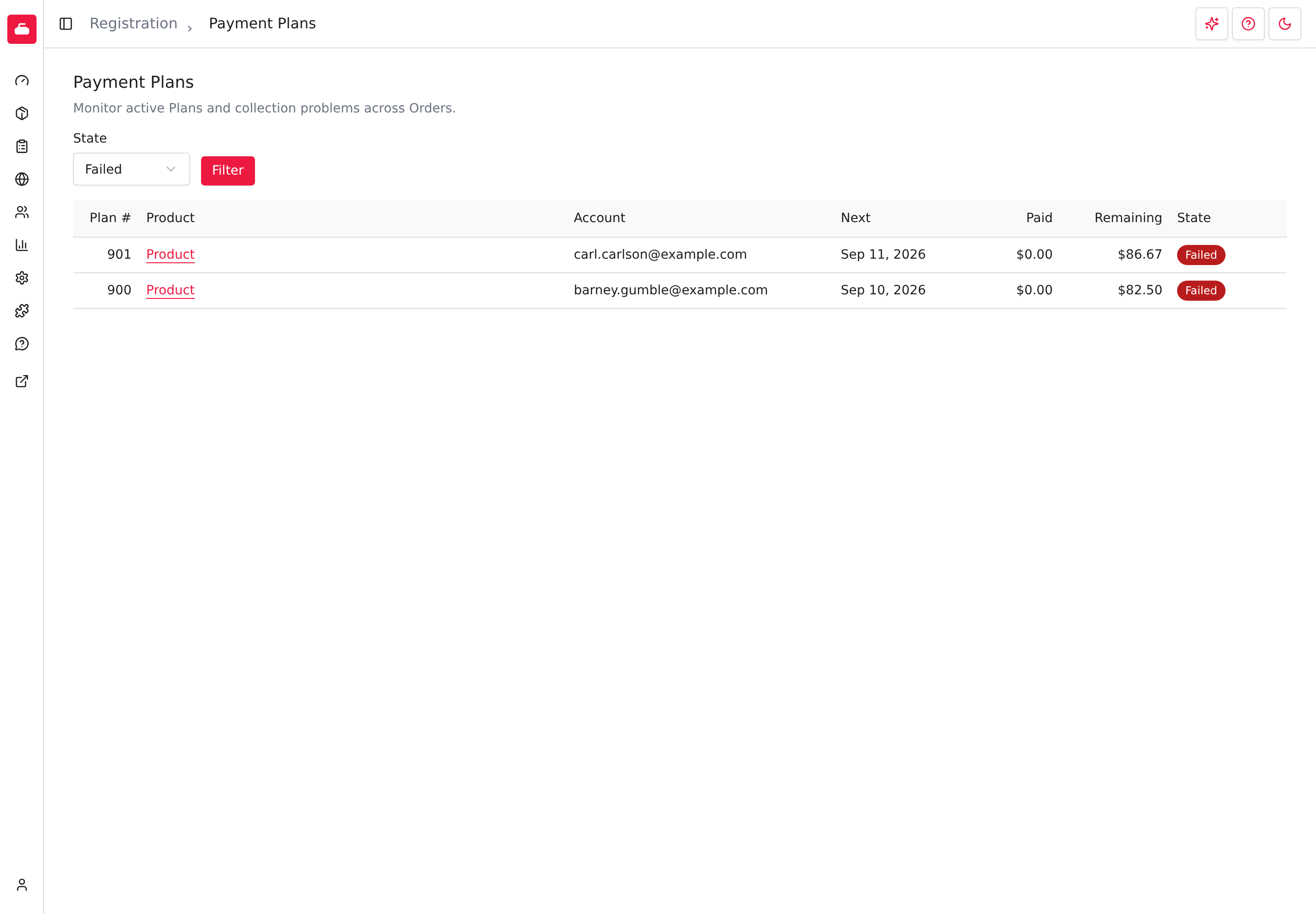Click the Failed badge for plan 900
1316x914 pixels.
tap(1201, 291)
